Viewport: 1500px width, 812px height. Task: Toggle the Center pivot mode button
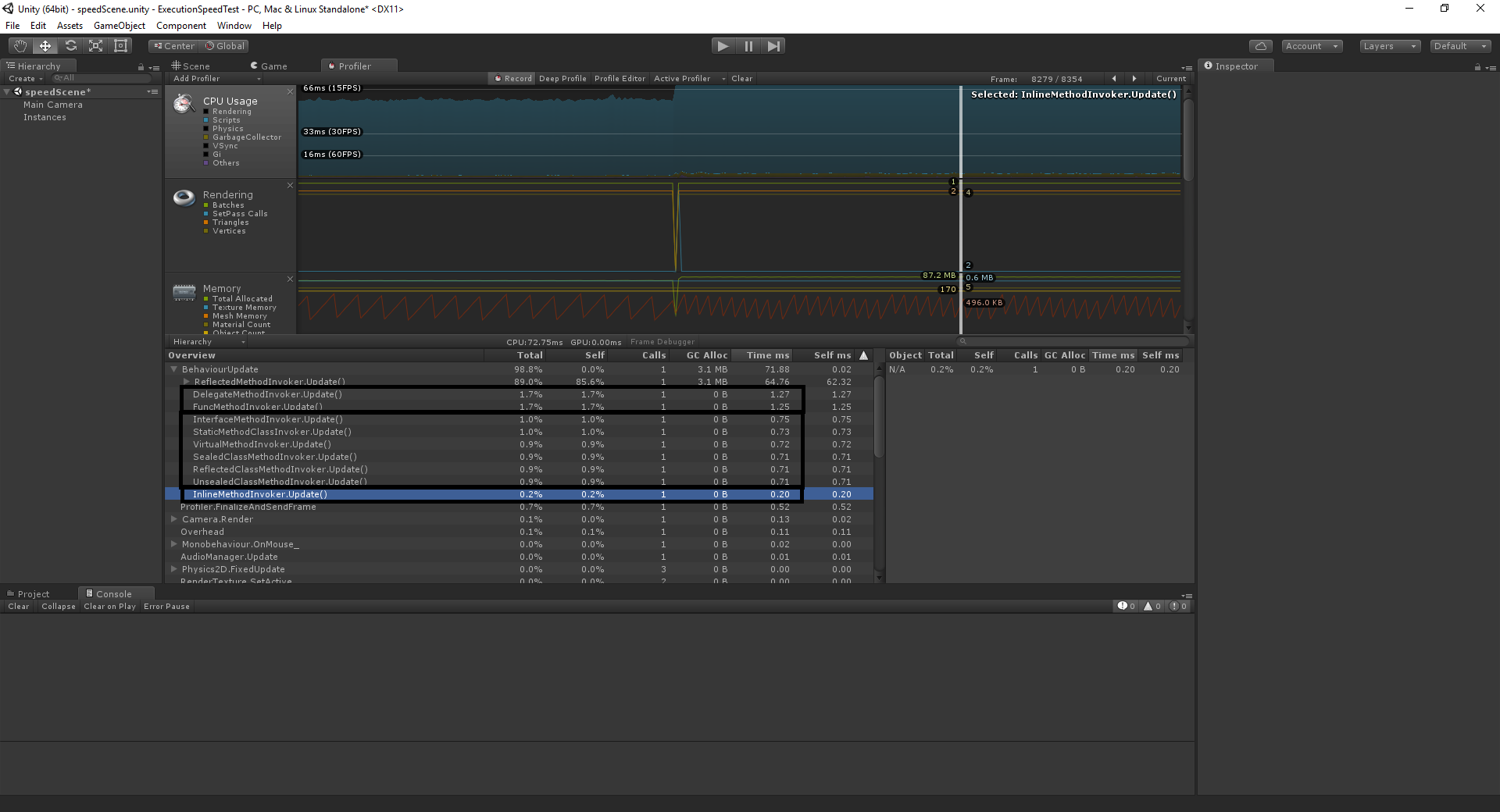click(174, 46)
